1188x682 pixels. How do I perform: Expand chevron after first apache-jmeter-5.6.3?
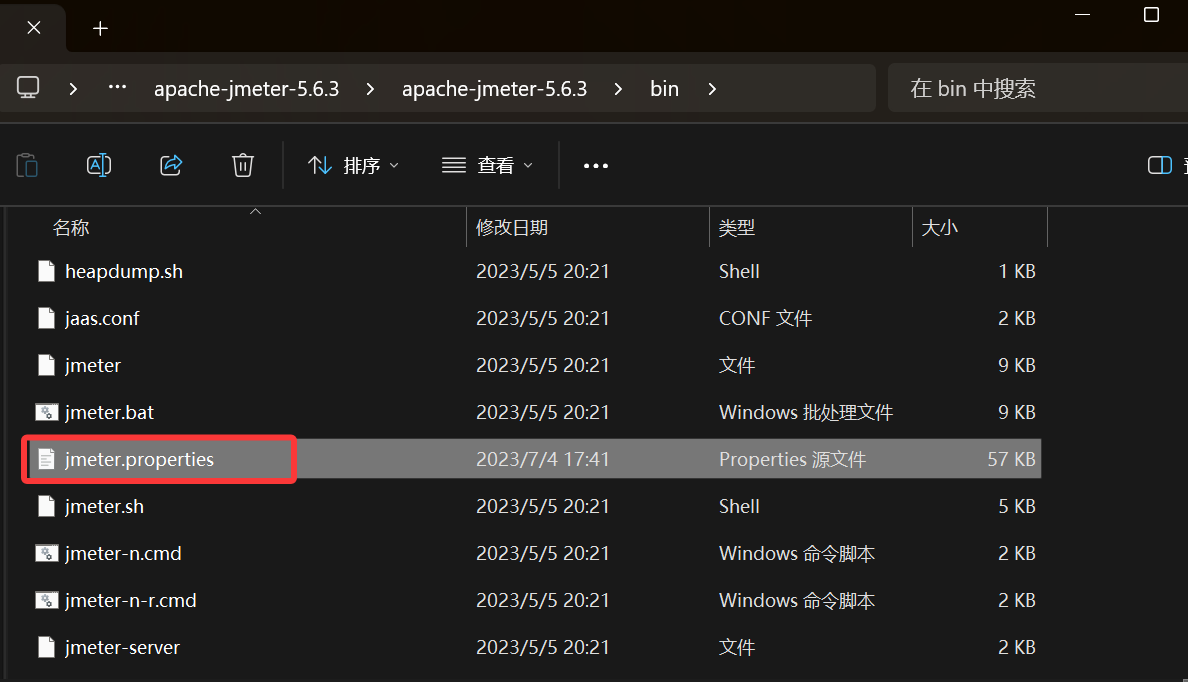click(x=370, y=89)
